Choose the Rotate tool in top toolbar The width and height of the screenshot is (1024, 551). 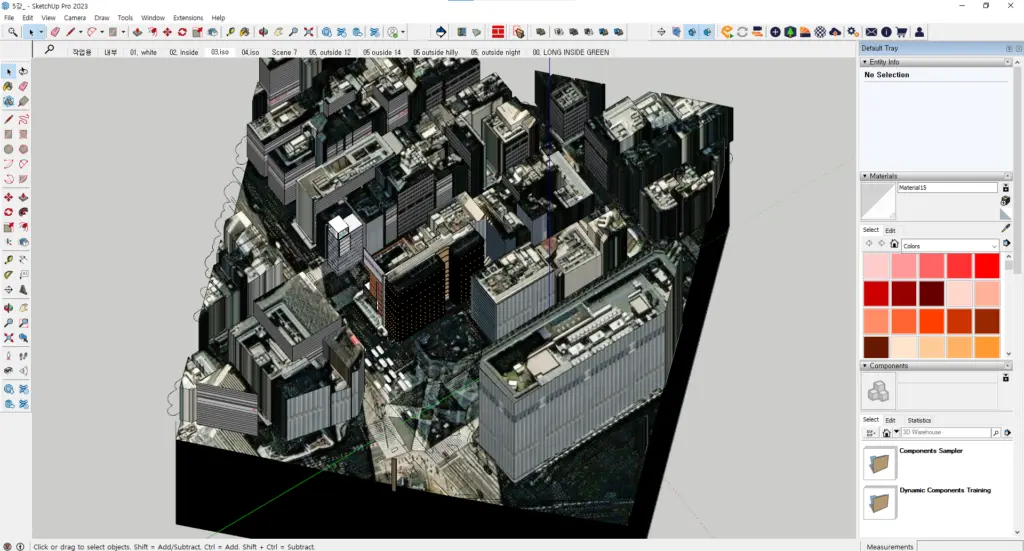click(x=182, y=32)
